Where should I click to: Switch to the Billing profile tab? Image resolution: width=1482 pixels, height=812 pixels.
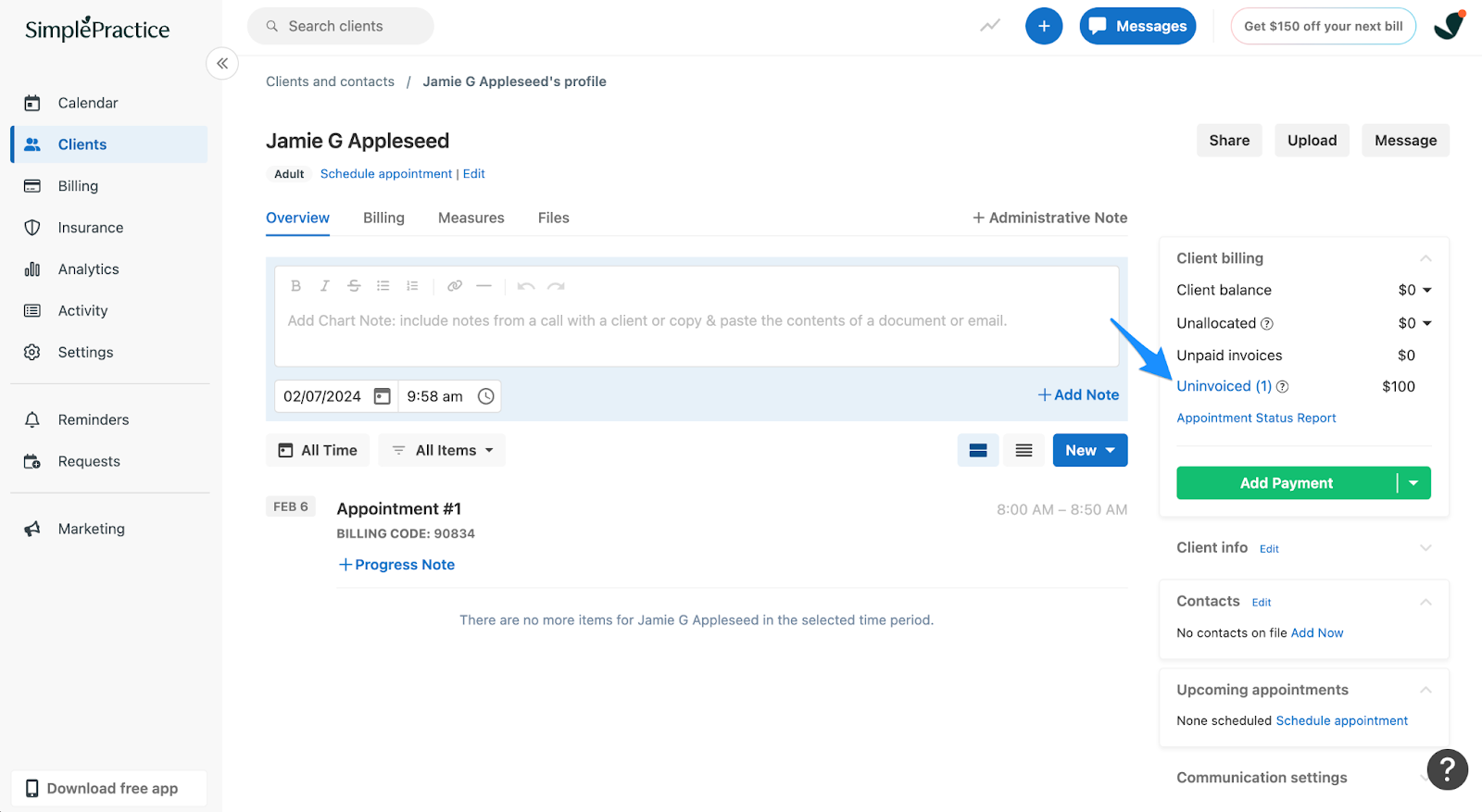383,218
